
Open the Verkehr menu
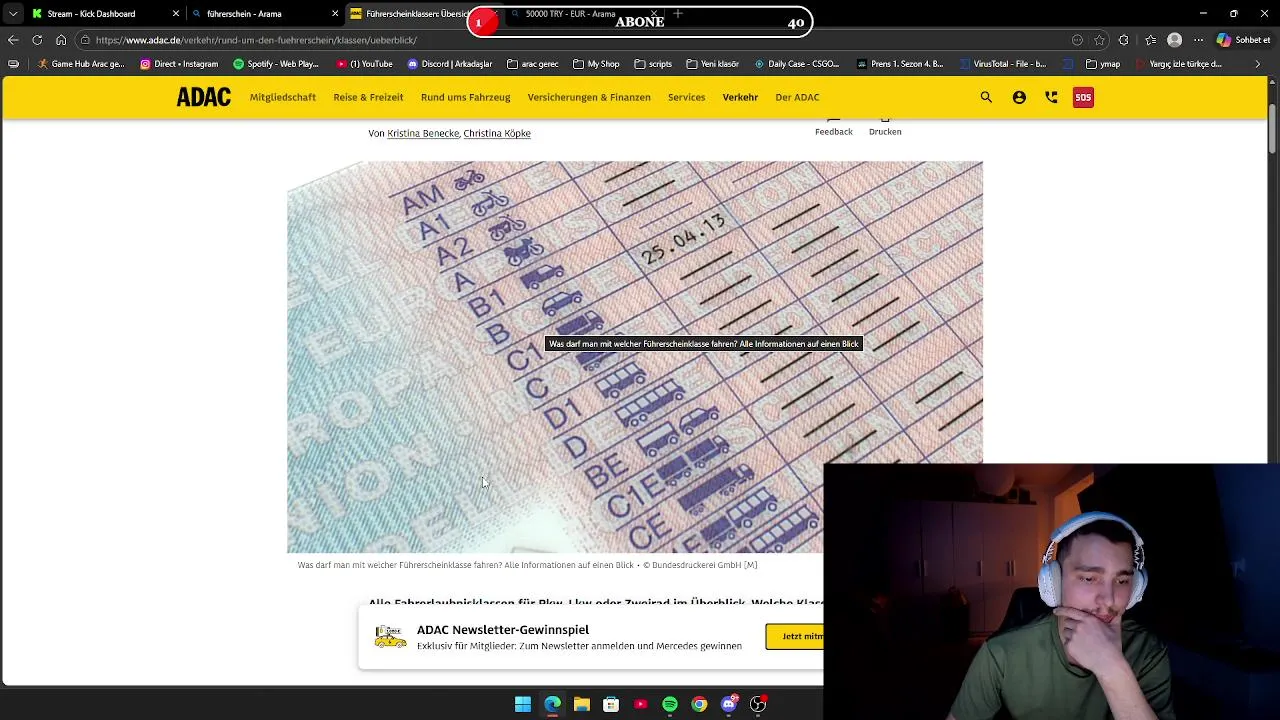740,97
